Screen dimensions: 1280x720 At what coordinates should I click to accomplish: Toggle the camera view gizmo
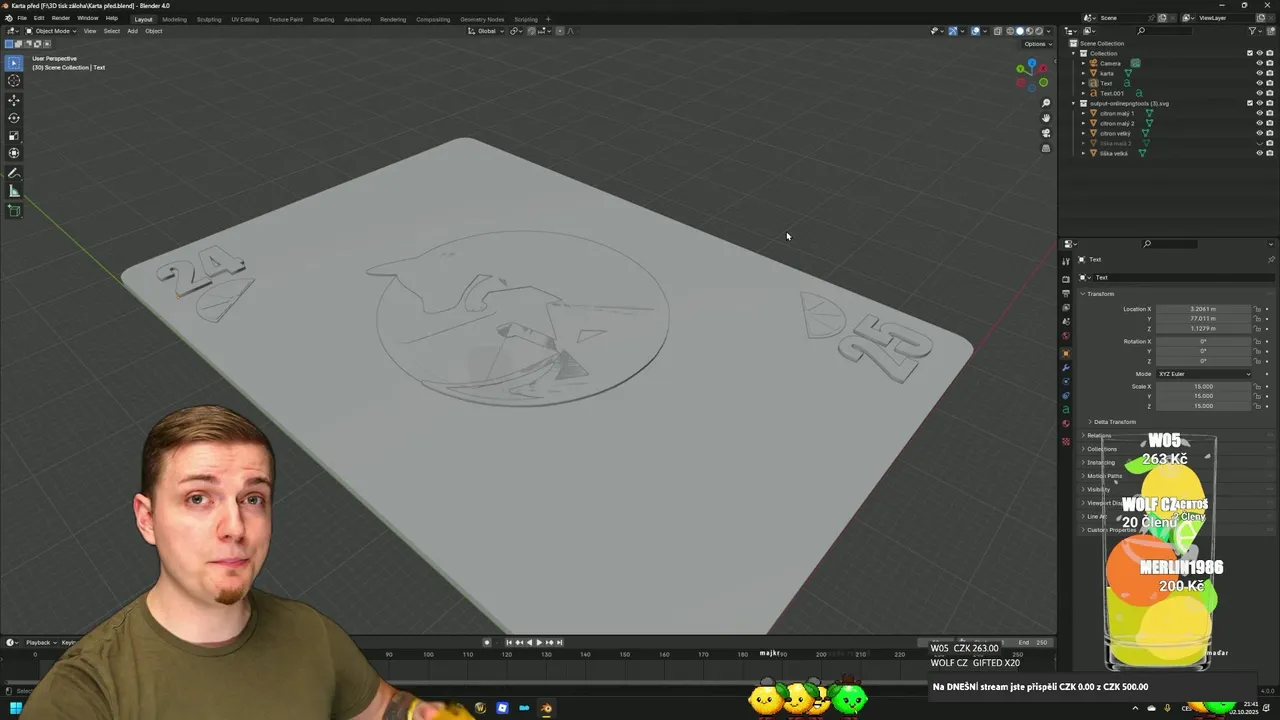(x=1046, y=133)
